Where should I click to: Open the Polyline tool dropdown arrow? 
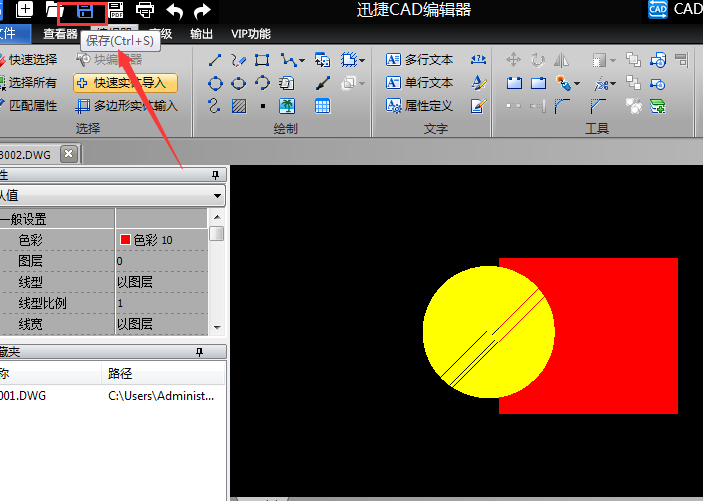click(x=302, y=60)
